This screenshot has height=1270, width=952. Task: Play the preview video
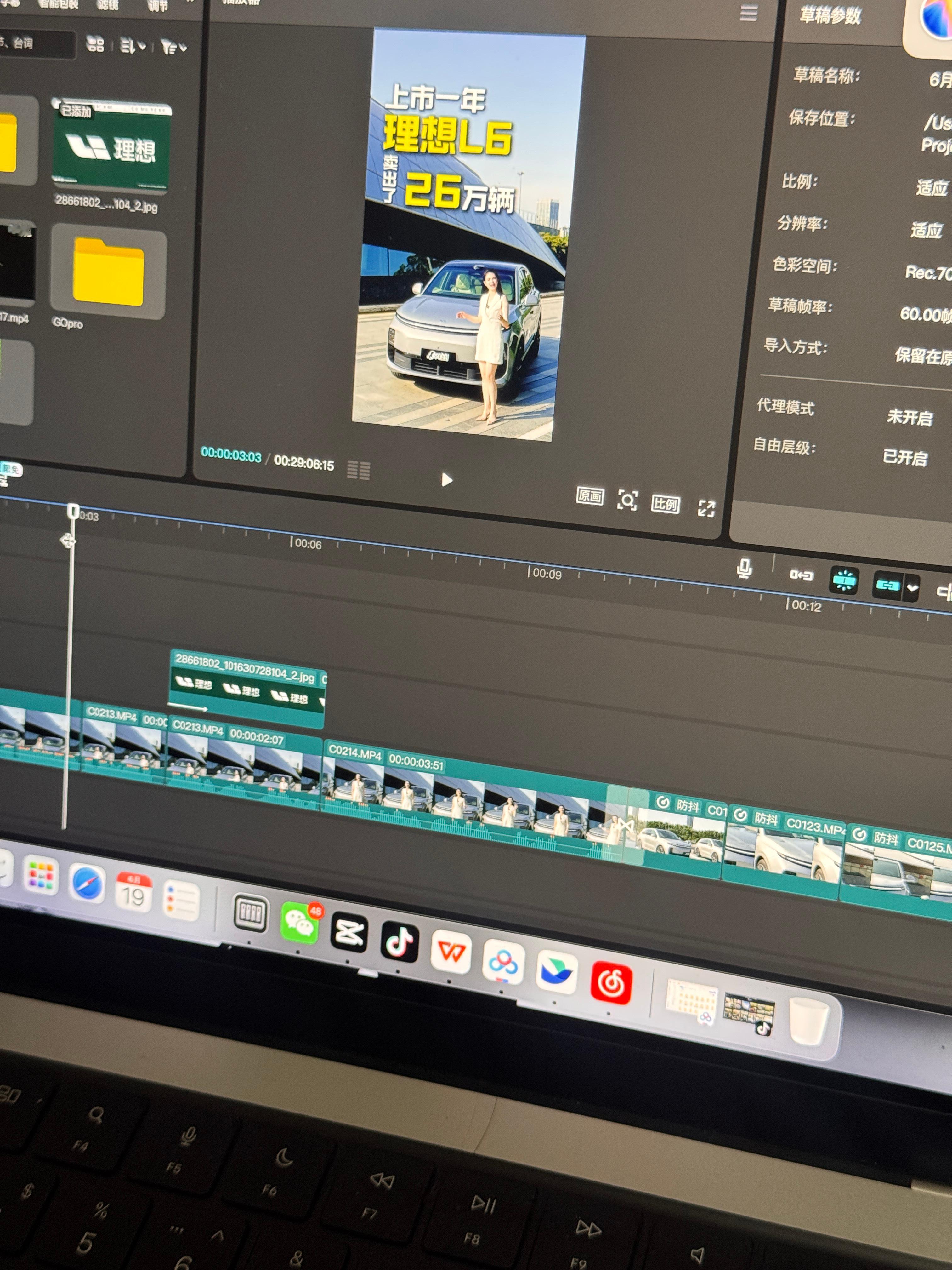(x=446, y=479)
